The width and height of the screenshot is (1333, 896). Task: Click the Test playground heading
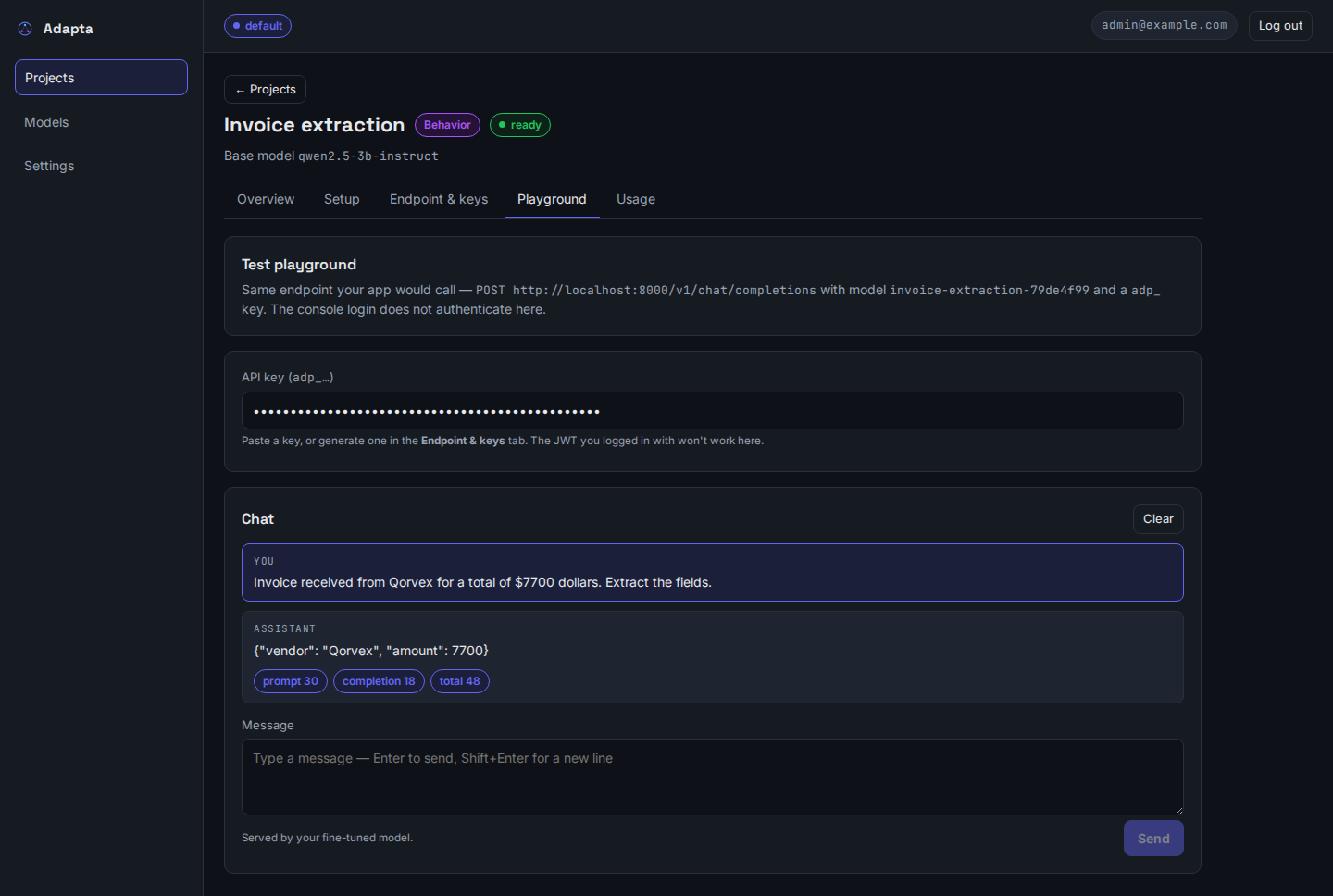(x=299, y=265)
